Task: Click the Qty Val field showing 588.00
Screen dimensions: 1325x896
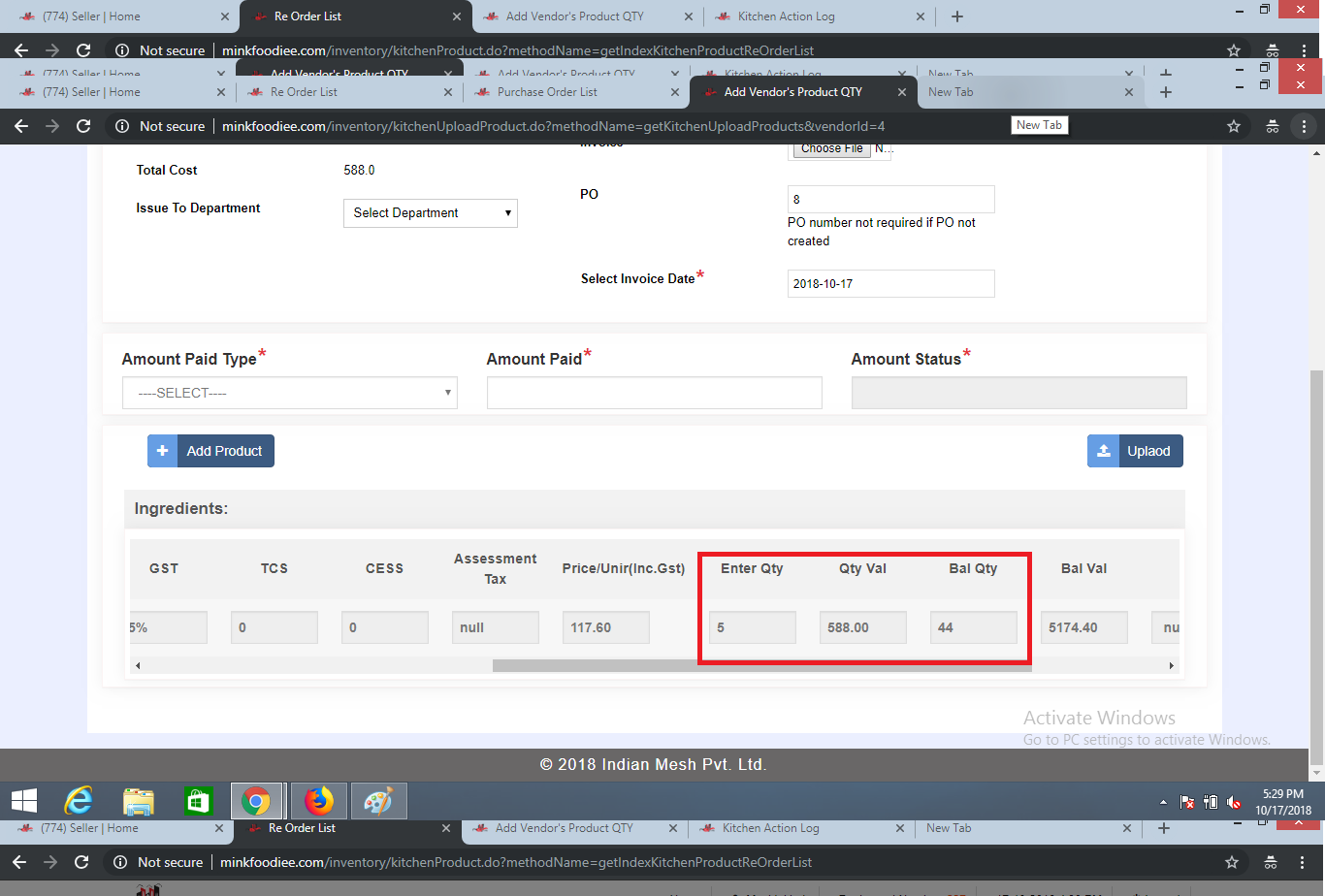Action: 863,627
